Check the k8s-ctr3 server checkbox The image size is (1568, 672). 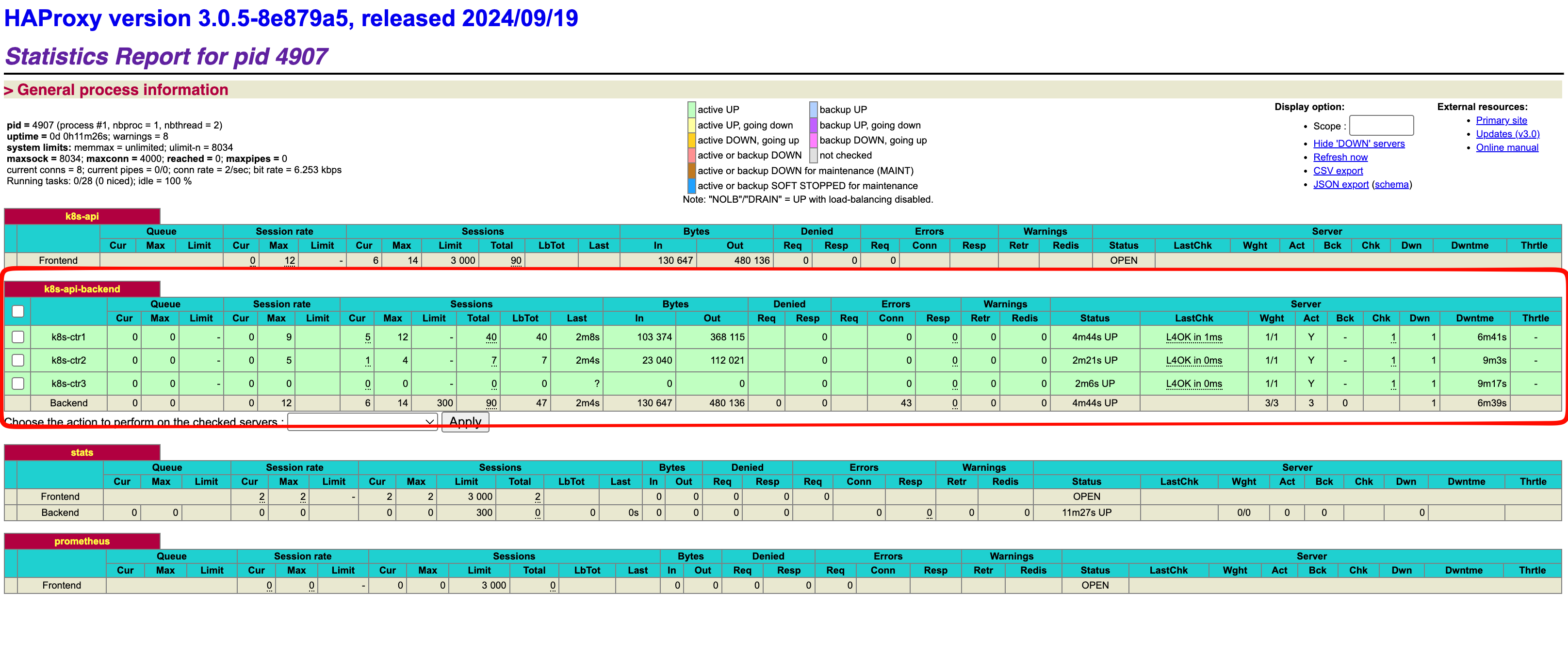[17, 383]
